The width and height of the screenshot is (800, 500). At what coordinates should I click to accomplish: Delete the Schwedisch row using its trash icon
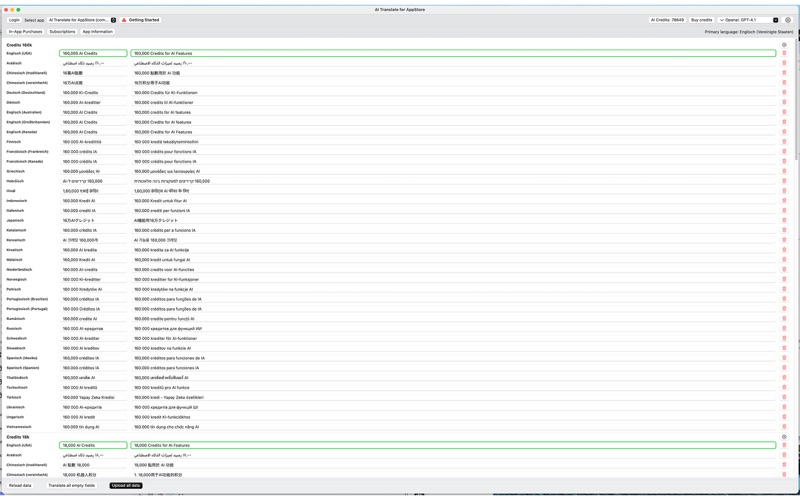tap(784, 338)
